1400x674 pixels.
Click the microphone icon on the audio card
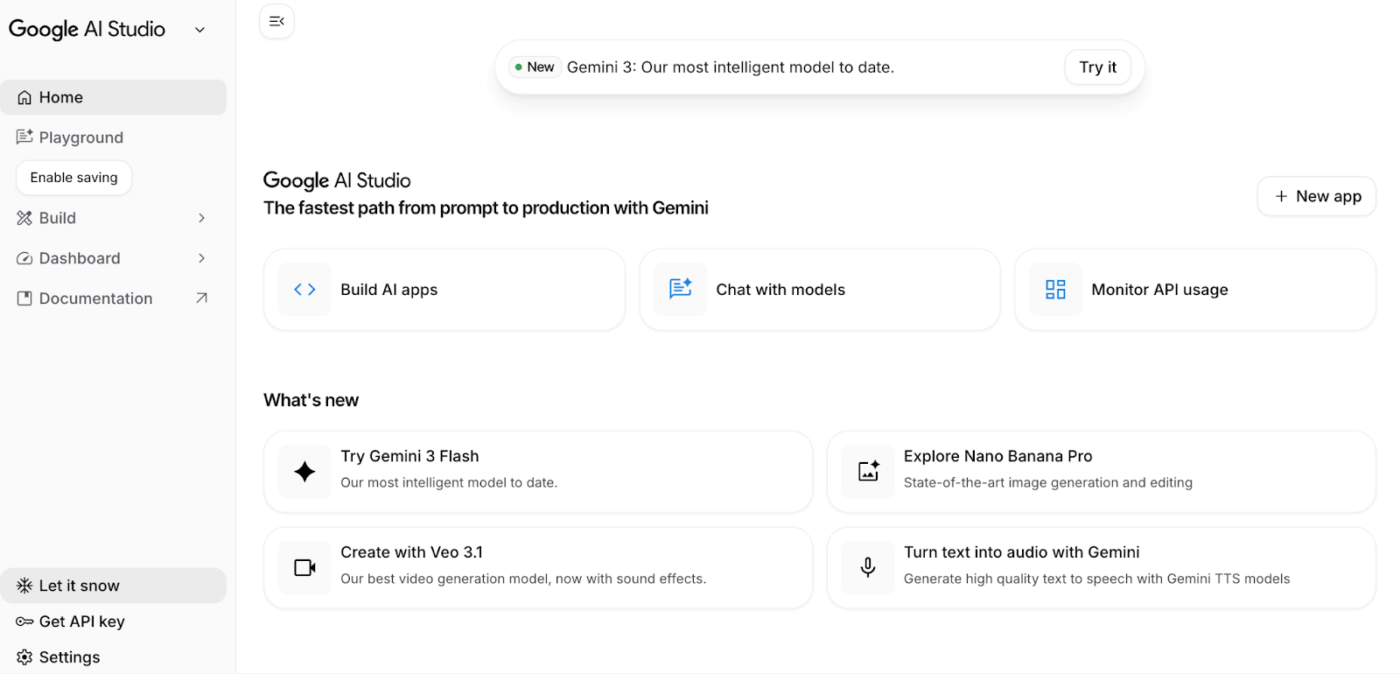867,567
